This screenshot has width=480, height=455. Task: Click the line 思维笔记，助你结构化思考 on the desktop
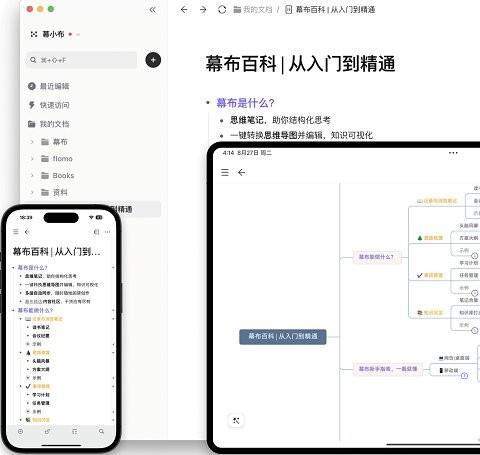280,120
